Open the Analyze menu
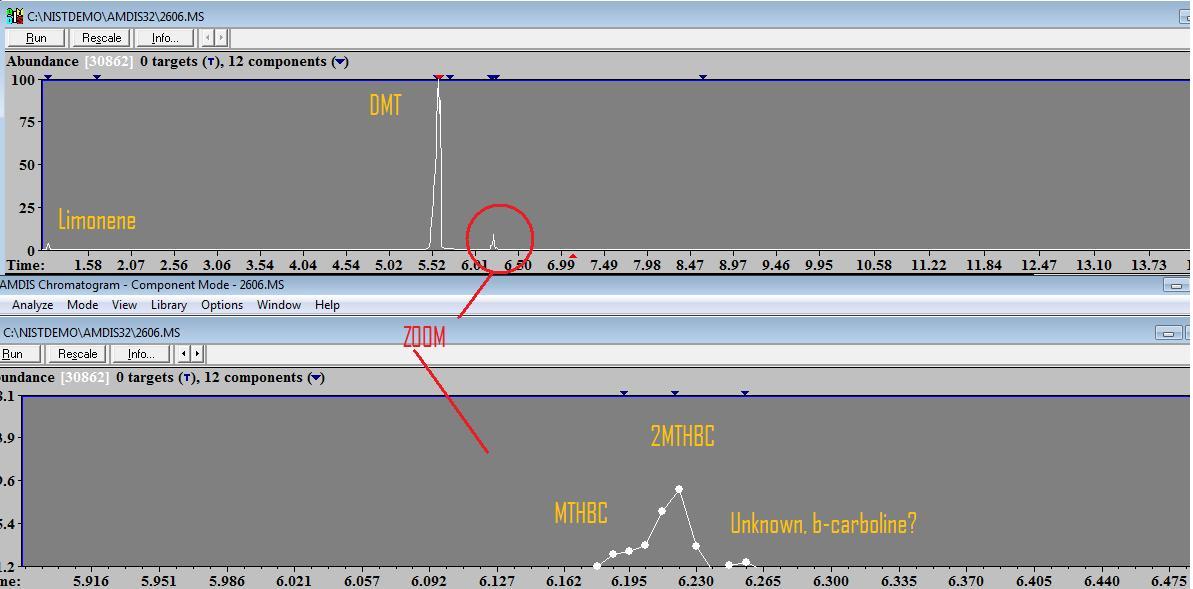Image resolution: width=1193 pixels, height=589 pixels. pyautogui.click(x=32, y=305)
